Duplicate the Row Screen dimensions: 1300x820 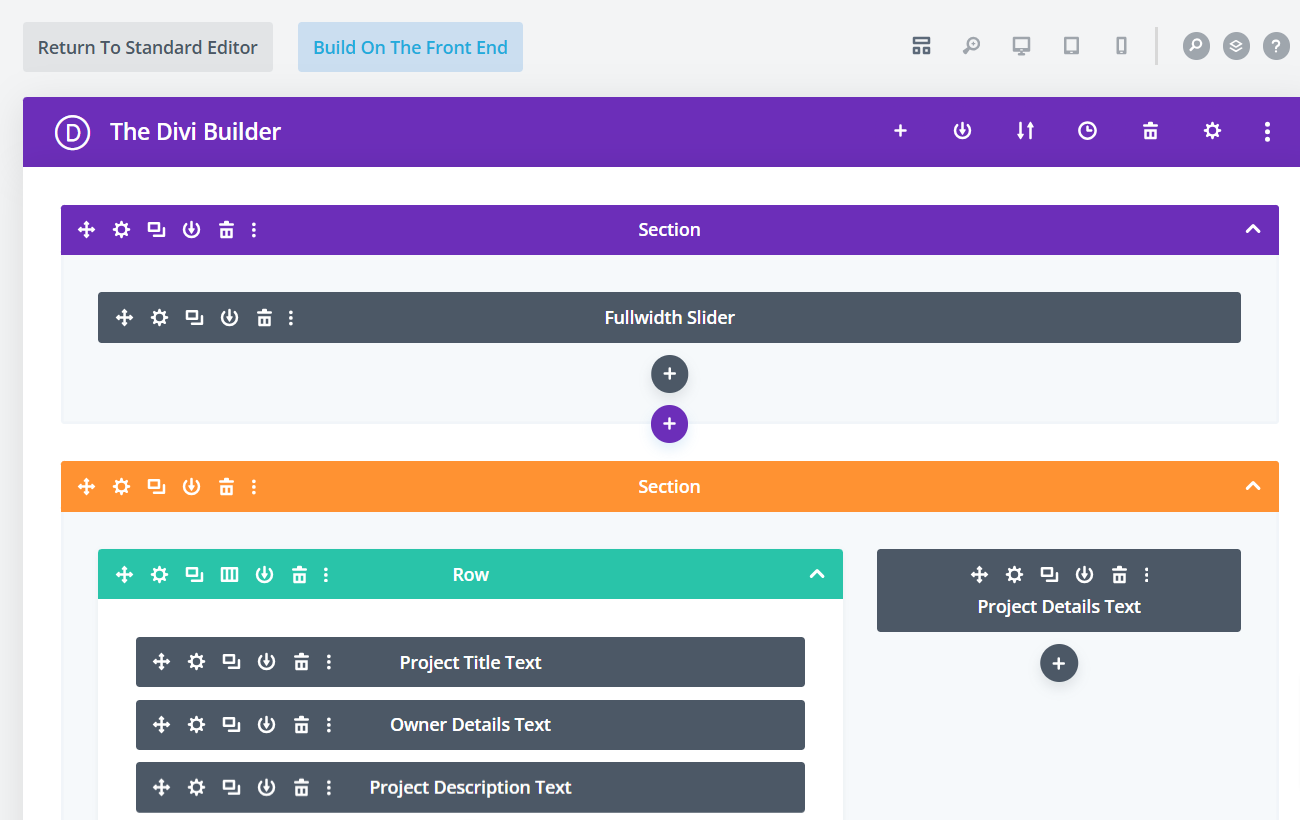click(x=194, y=575)
